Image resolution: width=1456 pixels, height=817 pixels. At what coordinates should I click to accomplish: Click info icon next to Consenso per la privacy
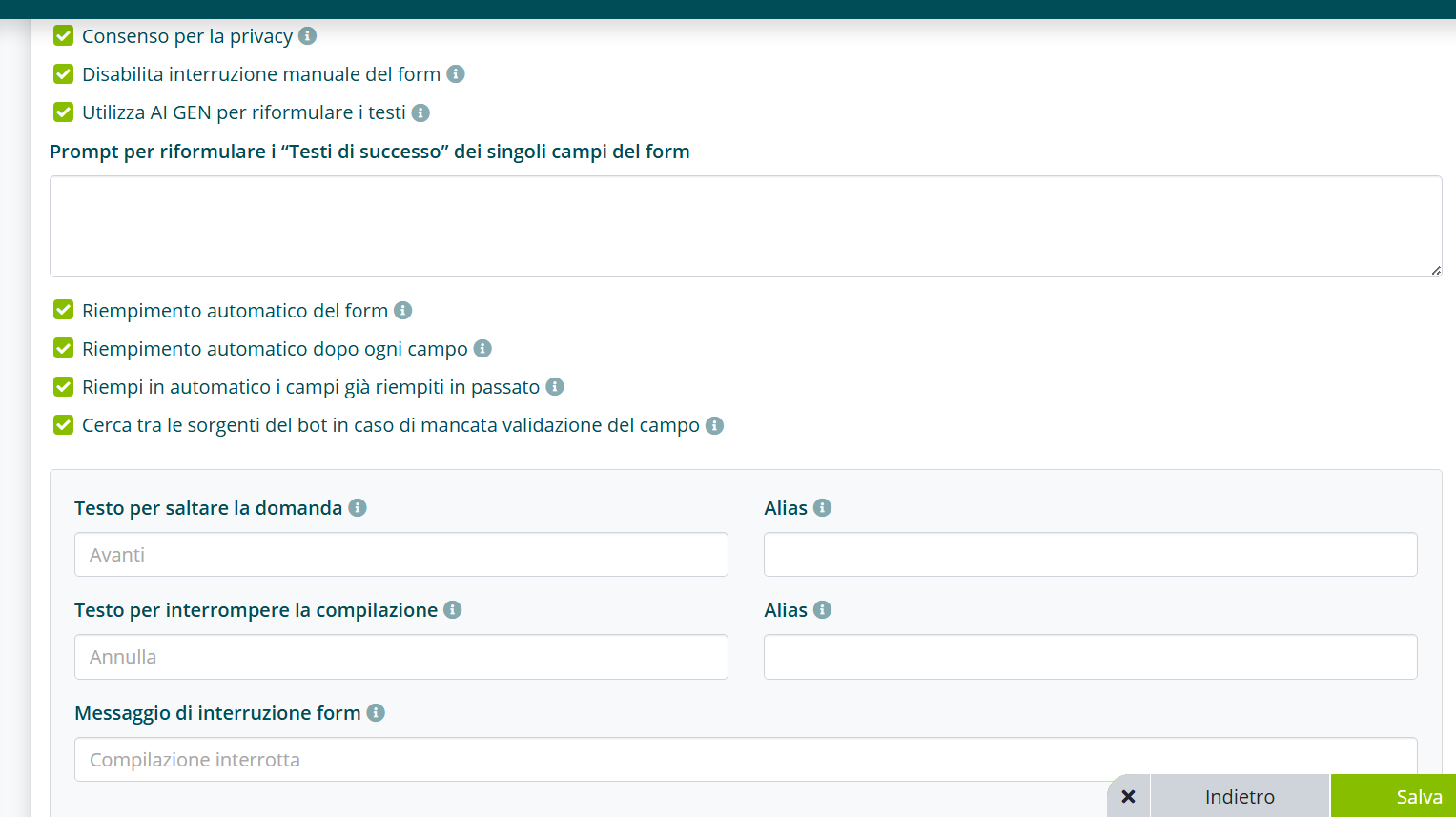click(x=307, y=35)
